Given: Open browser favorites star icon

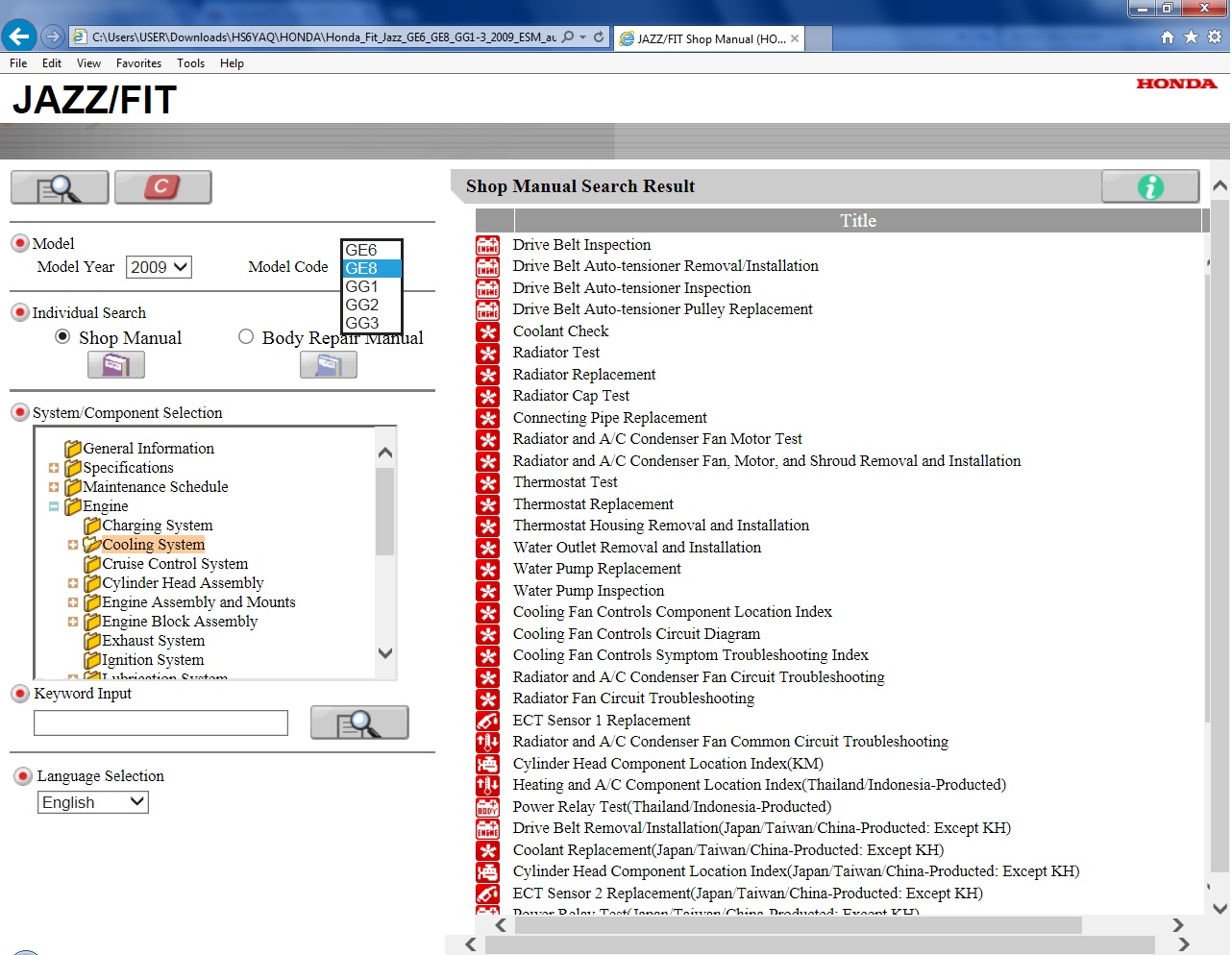Looking at the screenshot, I should click(1191, 37).
